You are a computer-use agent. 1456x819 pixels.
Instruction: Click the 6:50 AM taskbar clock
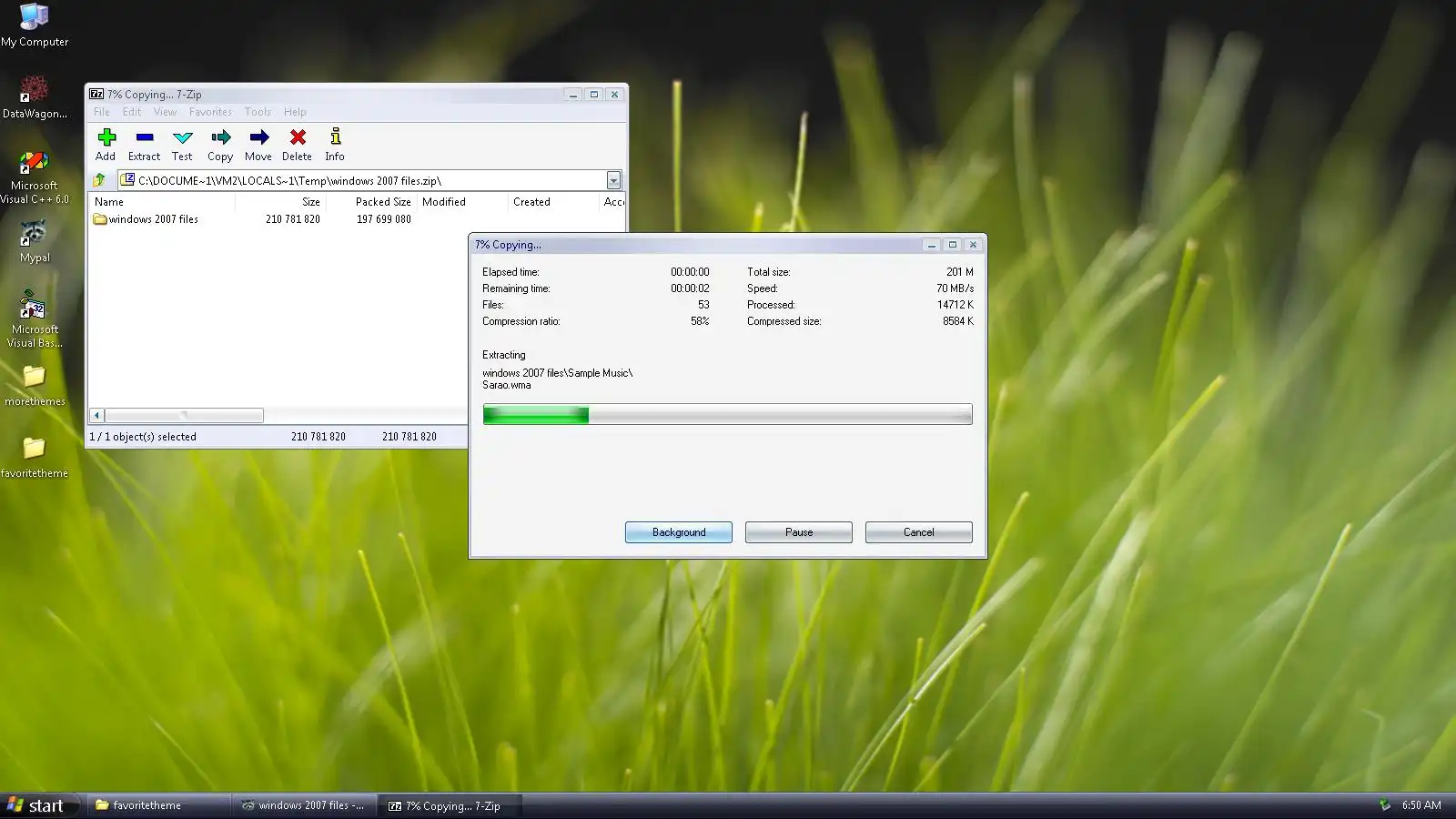[1421, 805]
